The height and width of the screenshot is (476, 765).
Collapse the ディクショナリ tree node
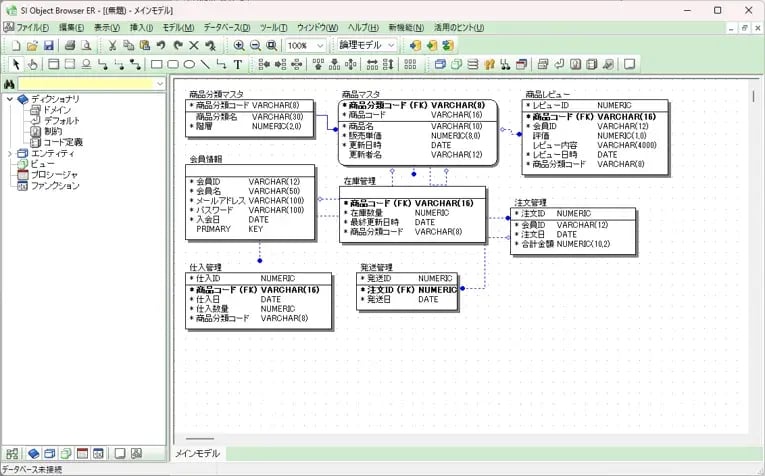pyautogui.click(x=10, y=99)
